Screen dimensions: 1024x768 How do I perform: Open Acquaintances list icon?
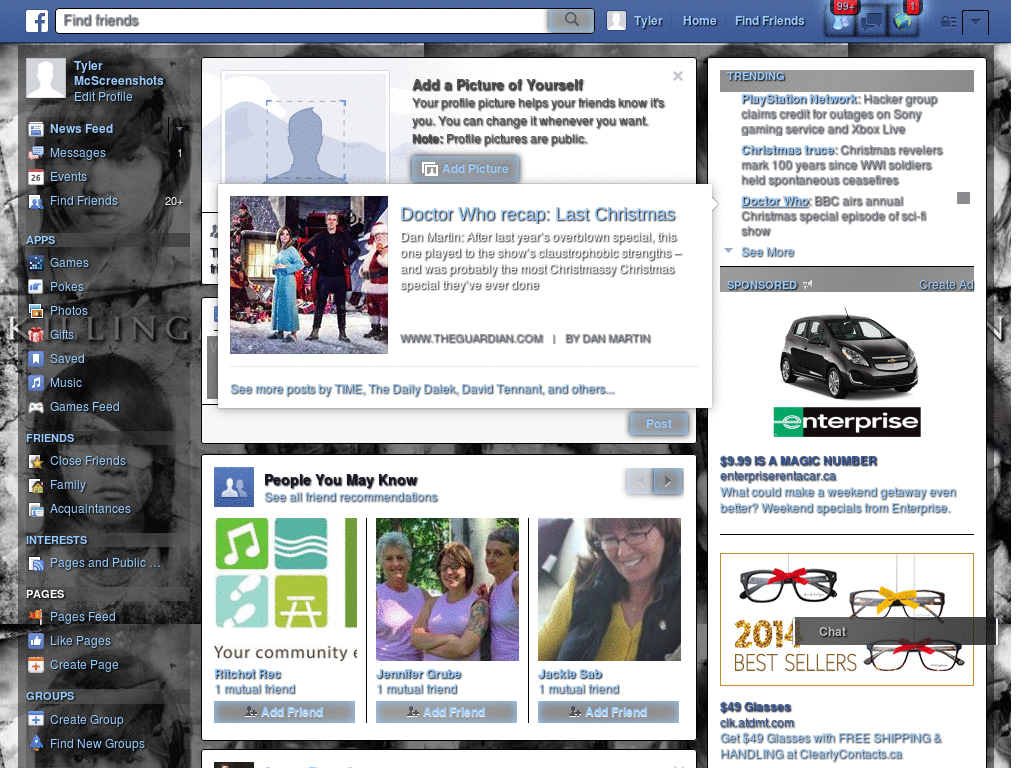point(36,509)
